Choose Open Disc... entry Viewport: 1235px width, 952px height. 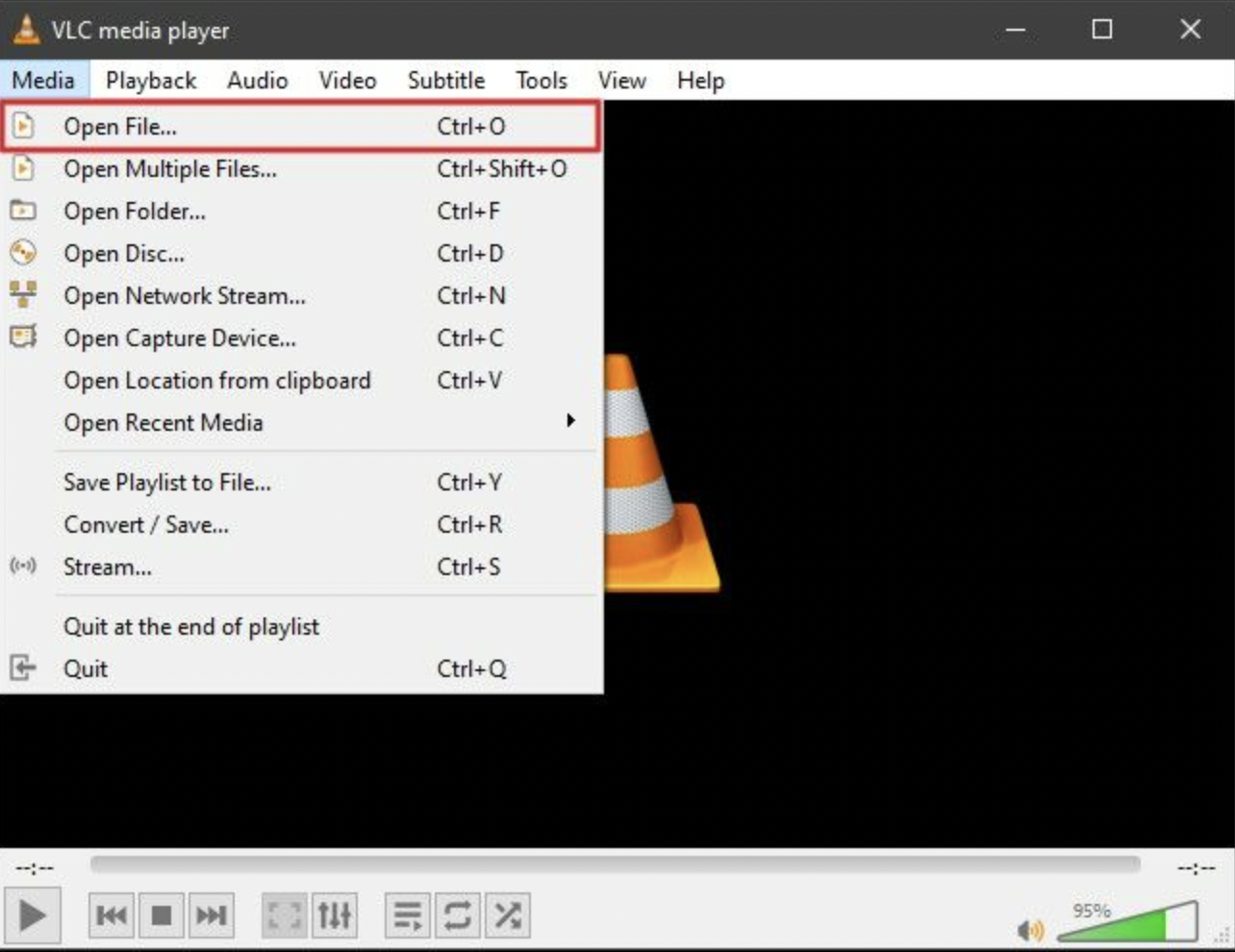(x=301, y=253)
